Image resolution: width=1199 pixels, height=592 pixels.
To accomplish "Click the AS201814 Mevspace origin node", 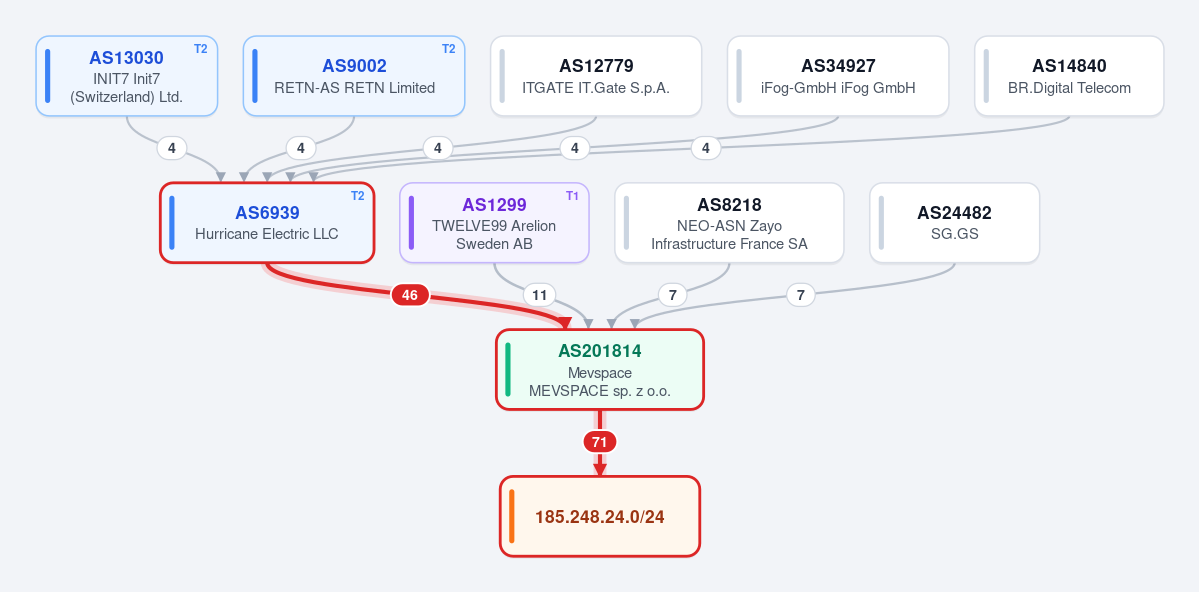I will click(x=600, y=369).
